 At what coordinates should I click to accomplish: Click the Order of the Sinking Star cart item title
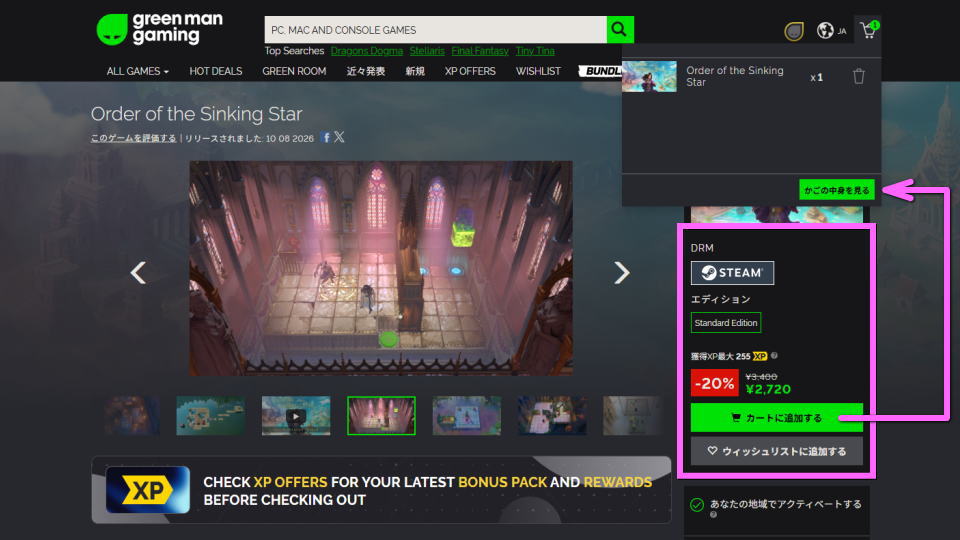(x=735, y=76)
